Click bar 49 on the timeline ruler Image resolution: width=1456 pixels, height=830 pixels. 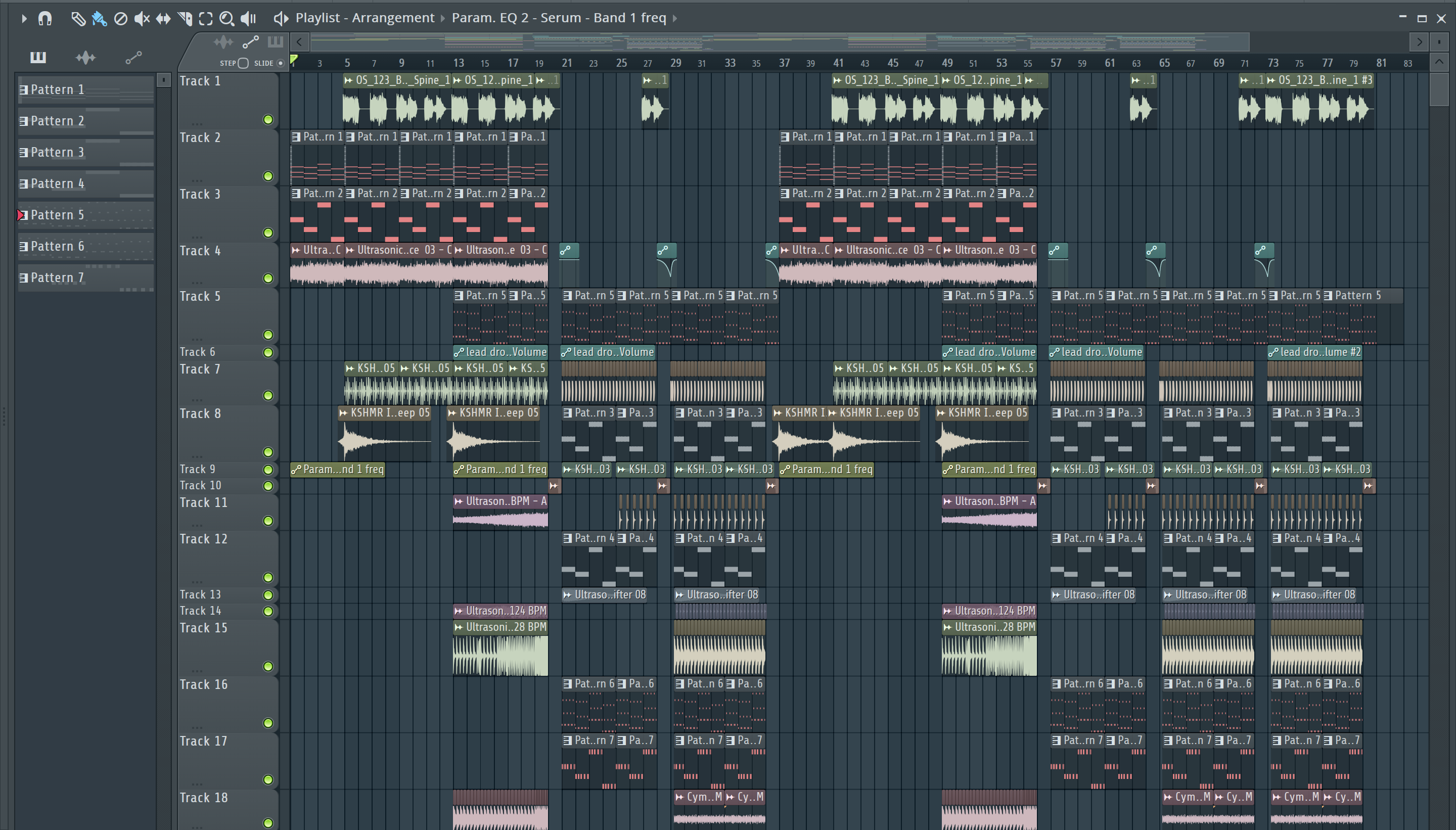click(x=947, y=63)
